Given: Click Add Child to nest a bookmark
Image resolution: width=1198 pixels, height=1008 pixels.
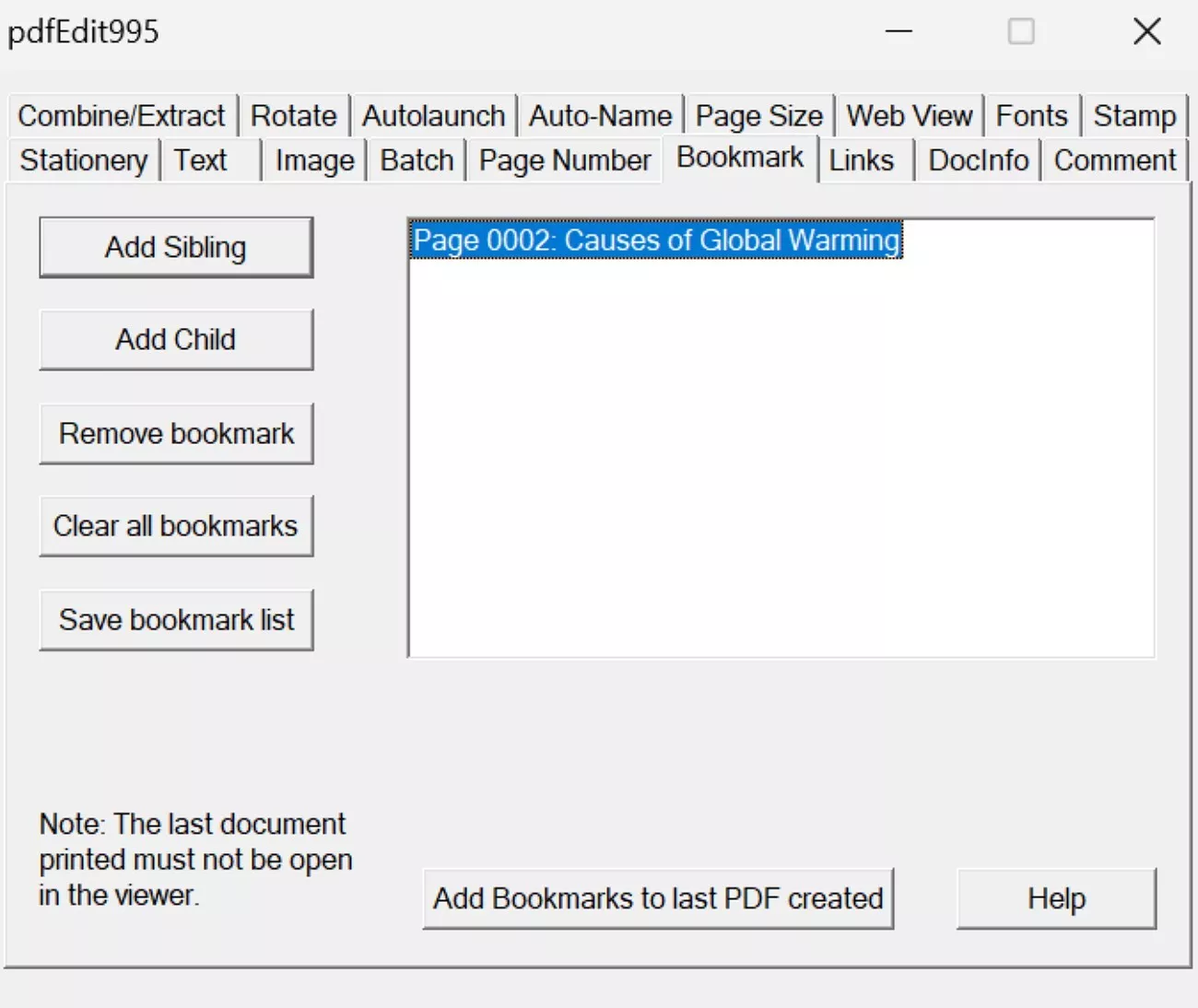Looking at the screenshot, I should coord(176,339).
